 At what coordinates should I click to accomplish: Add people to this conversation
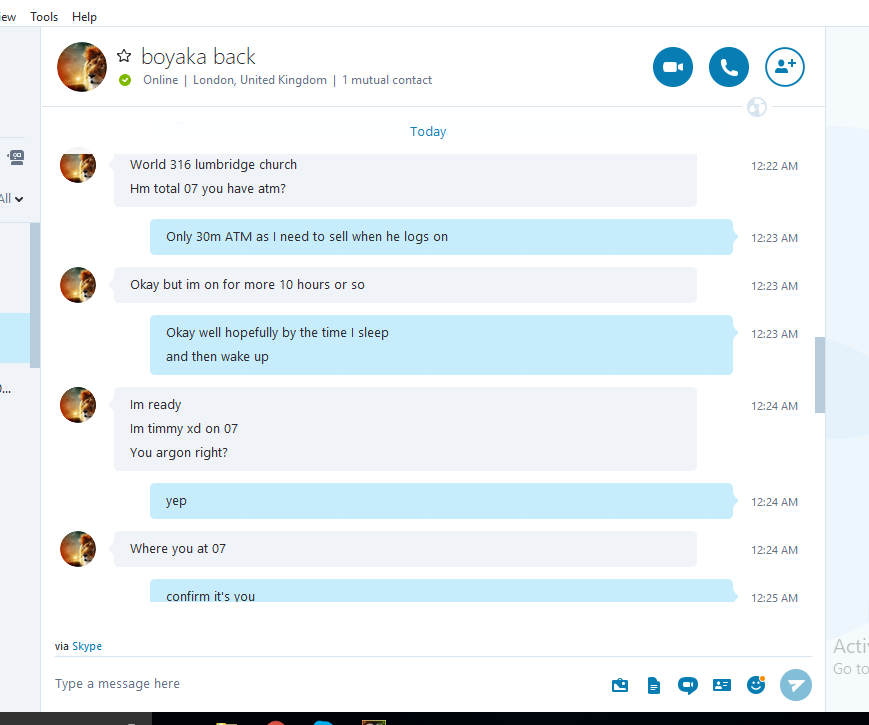(x=785, y=67)
